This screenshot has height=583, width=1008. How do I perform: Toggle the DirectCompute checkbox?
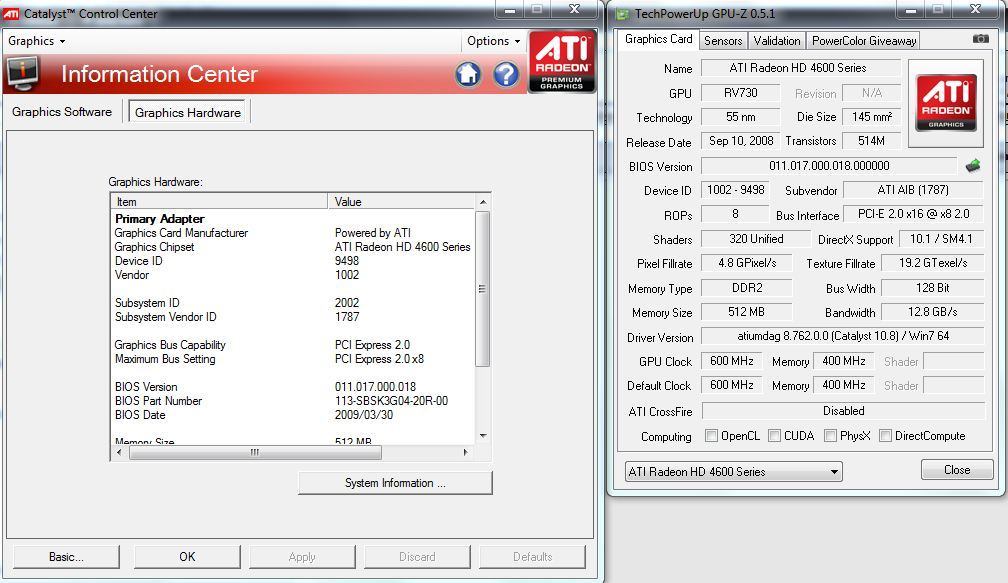[885, 436]
